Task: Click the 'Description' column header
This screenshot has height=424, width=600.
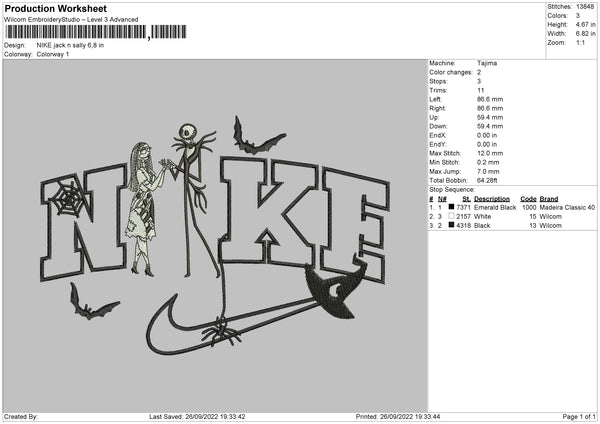Action: click(492, 199)
